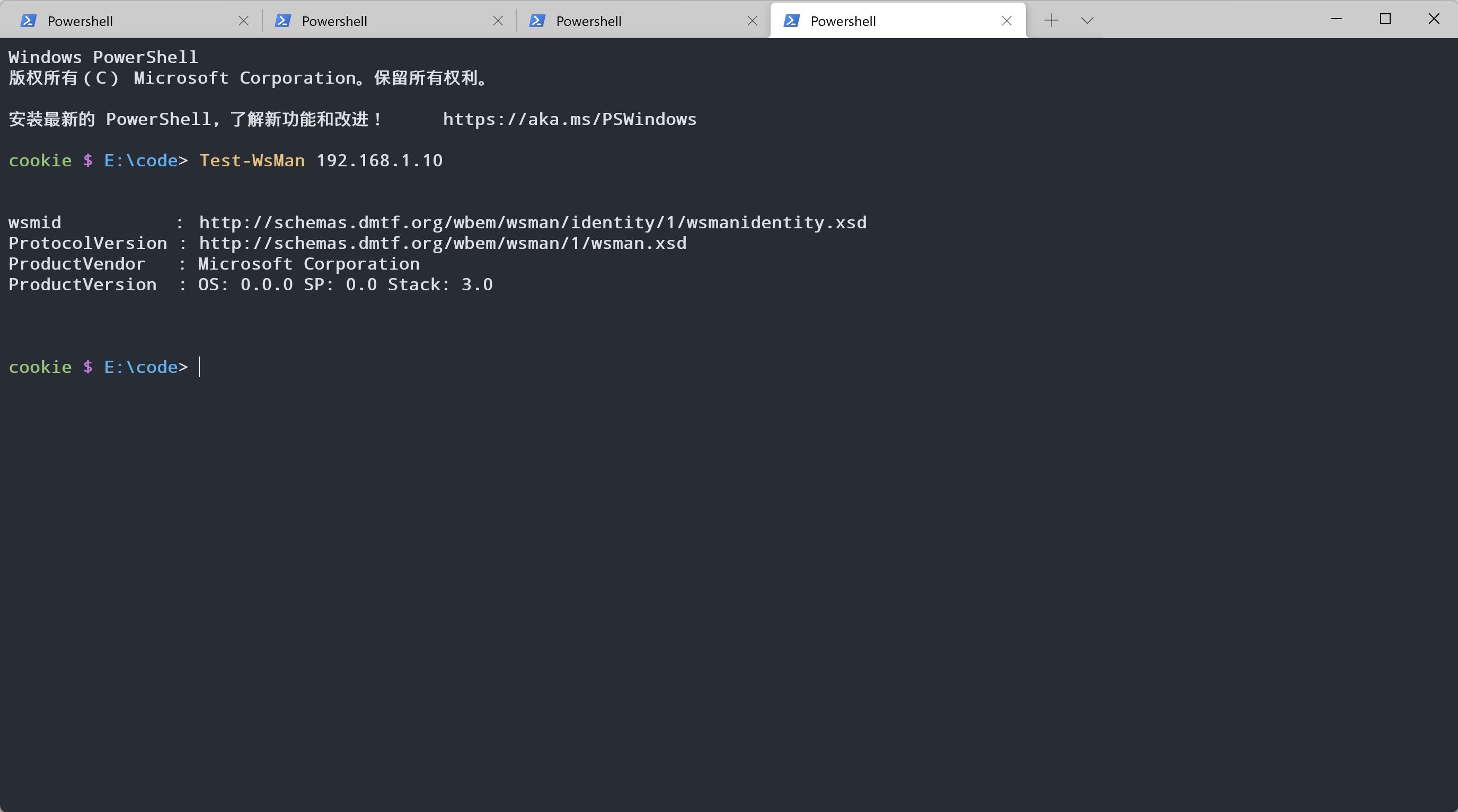
Task: Click the PowerShell icon on the first tab
Action: (28, 21)
